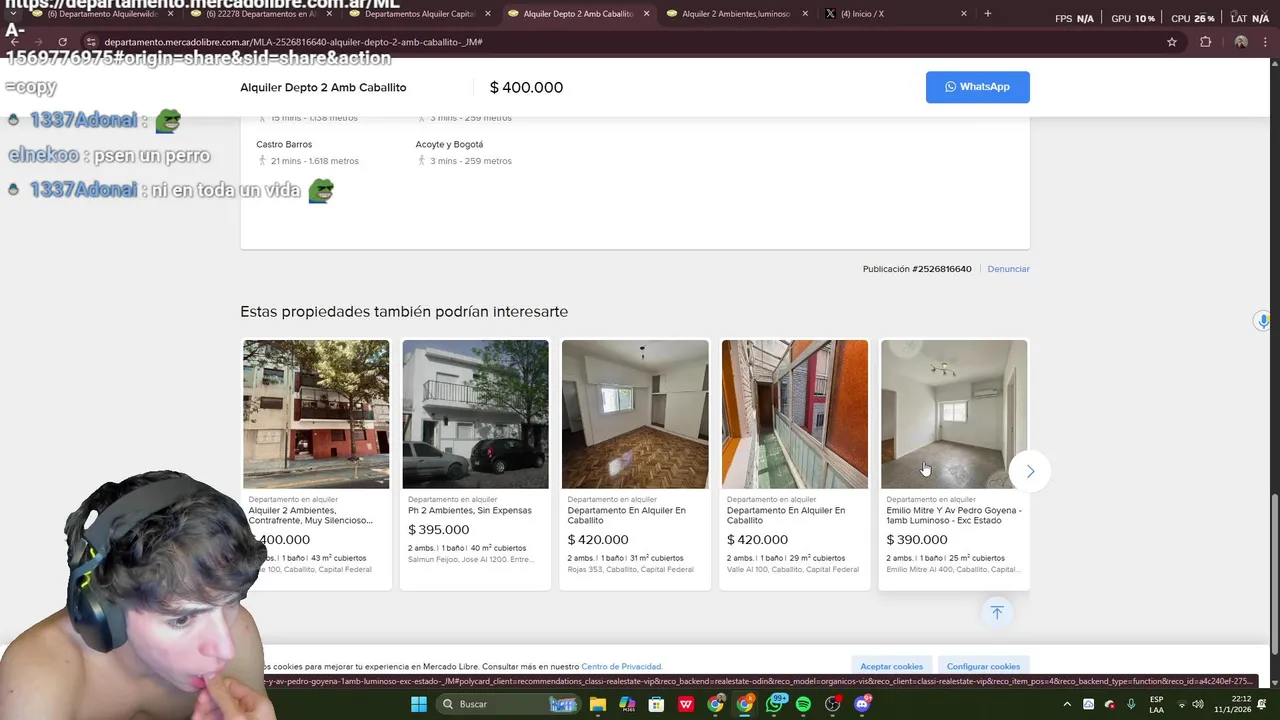Click the back-to-top arrow button
The width and height of the screenshot is (1280, 720).
coord(996,612)
